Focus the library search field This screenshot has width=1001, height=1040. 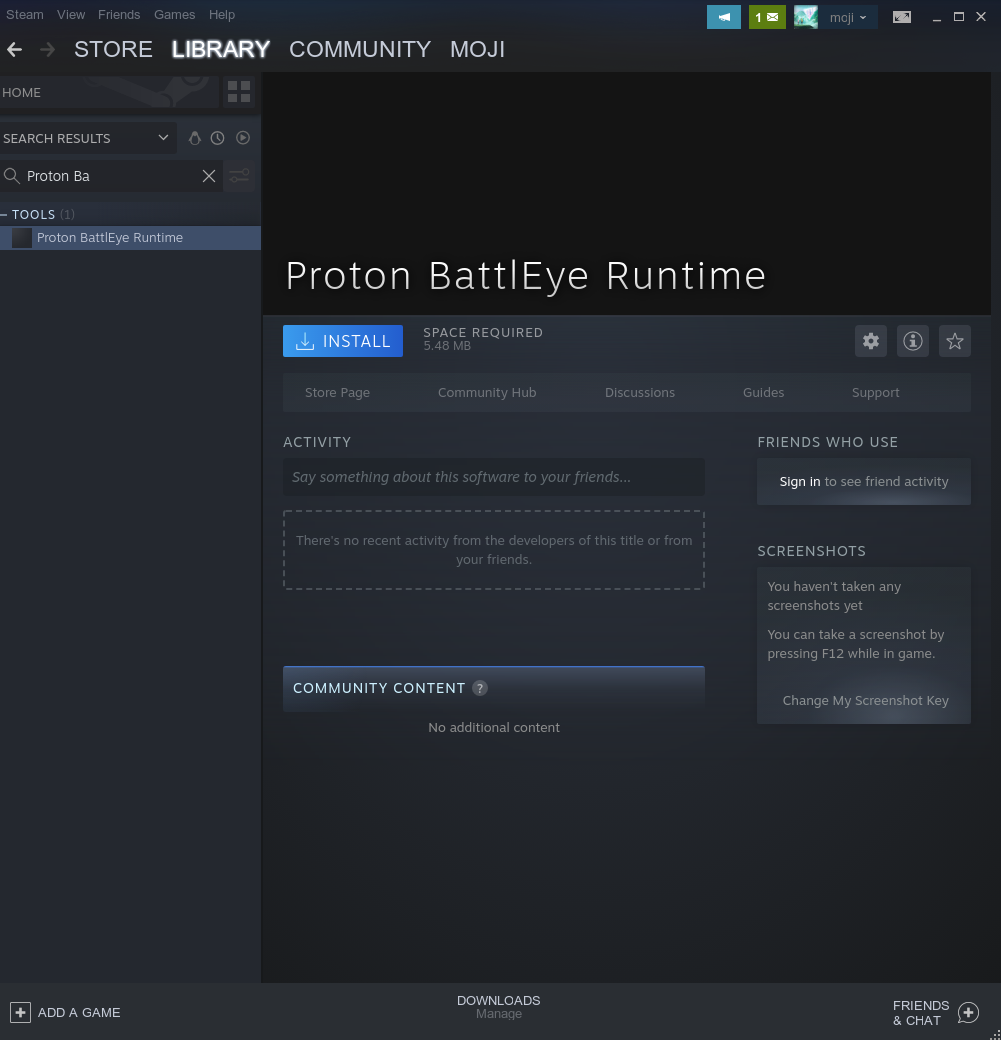click(x=111, y=176)
